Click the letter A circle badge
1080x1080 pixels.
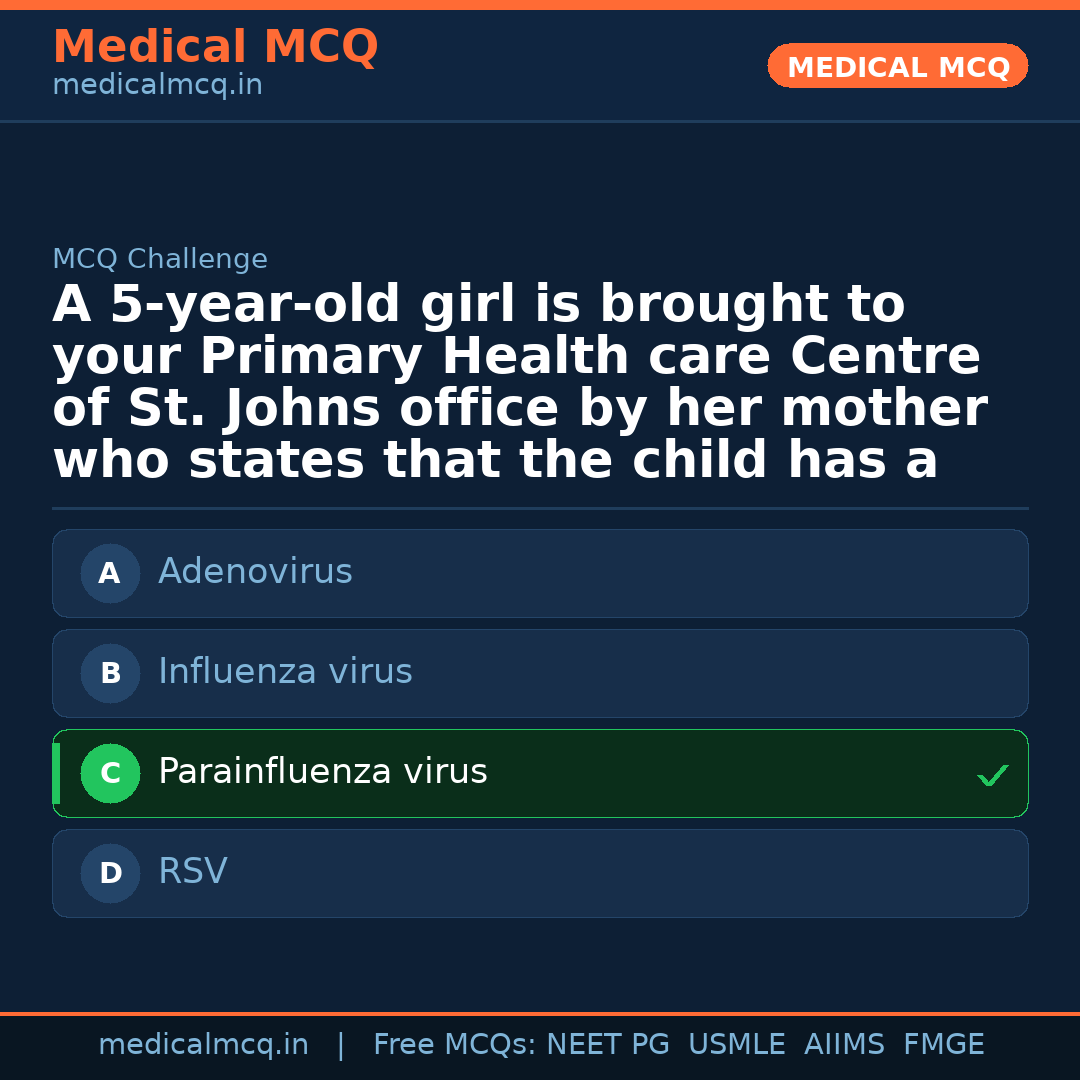click(x=110, y=573)
